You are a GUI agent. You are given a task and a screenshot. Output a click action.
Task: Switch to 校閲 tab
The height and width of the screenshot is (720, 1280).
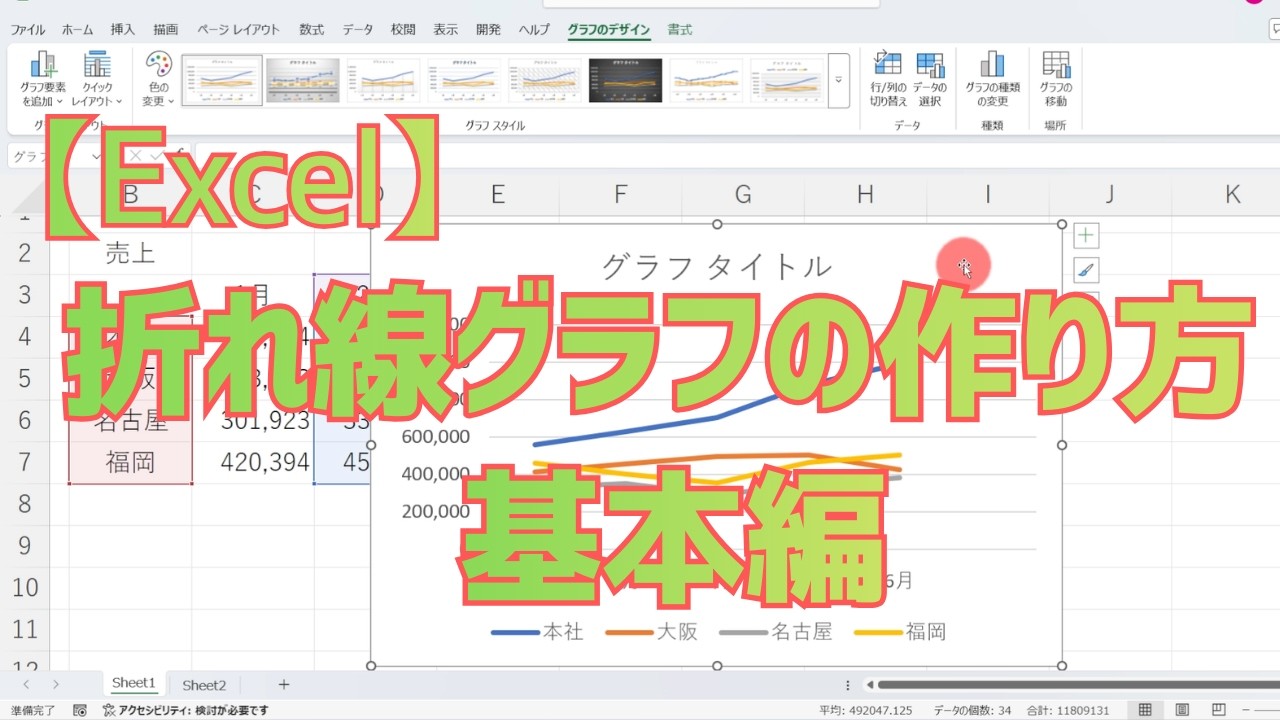click(x=403, y=30)
